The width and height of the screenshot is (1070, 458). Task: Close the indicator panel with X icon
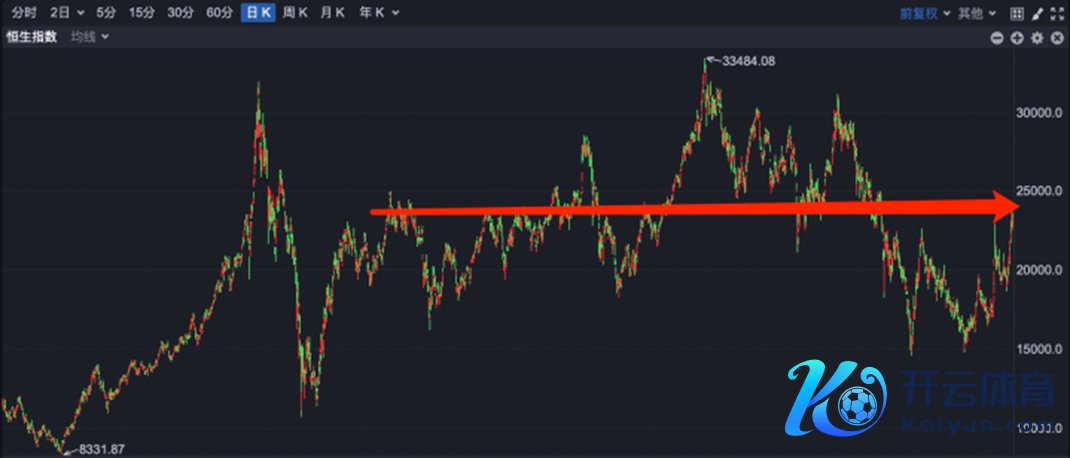point(1057,38)
